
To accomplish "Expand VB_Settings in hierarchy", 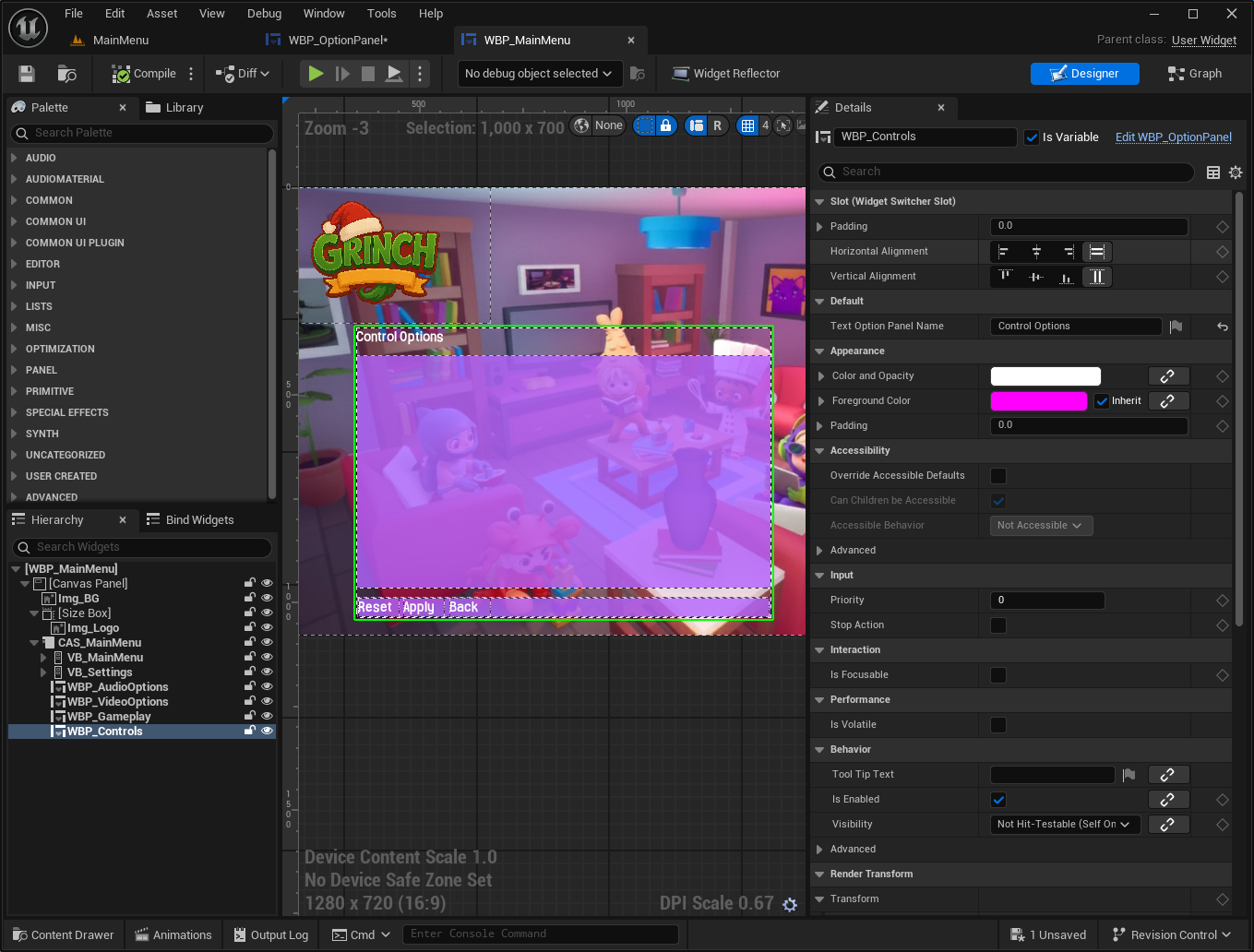I will pyautogui.click(x=43, y=672).
